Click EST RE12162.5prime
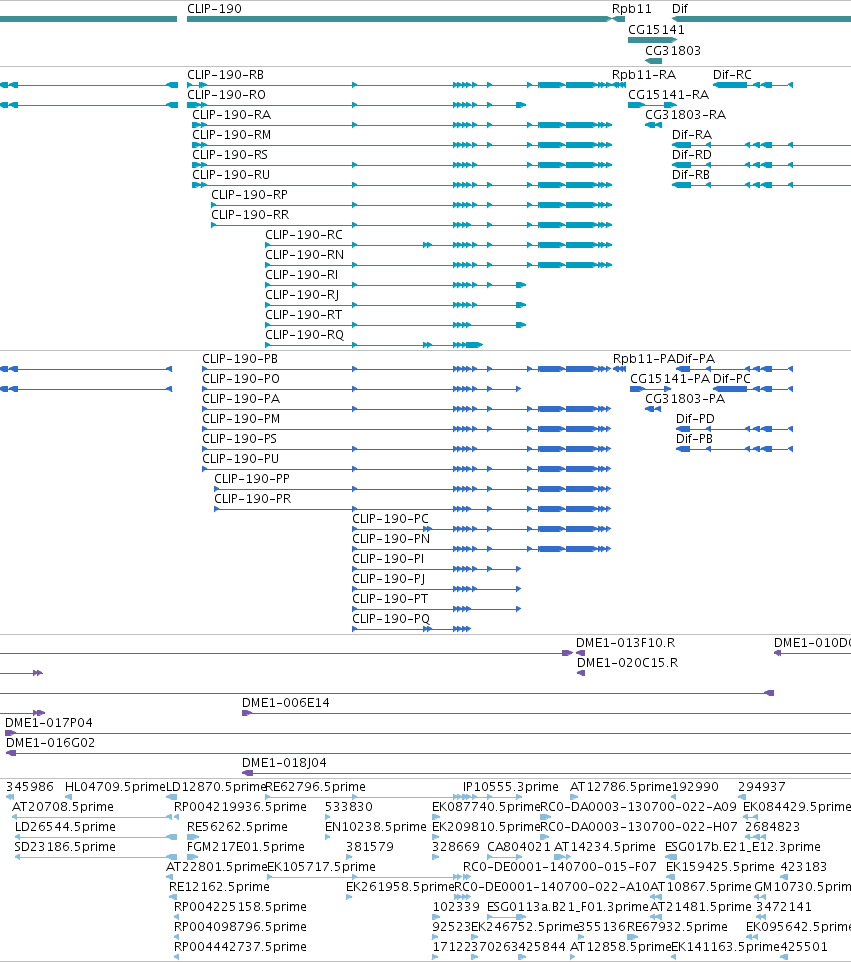 pyautogui.click(x=219, y=887)
